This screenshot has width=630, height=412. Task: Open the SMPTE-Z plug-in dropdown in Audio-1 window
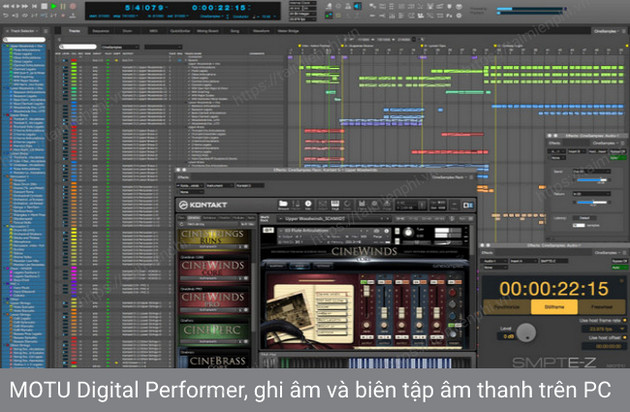click(553, 261)
